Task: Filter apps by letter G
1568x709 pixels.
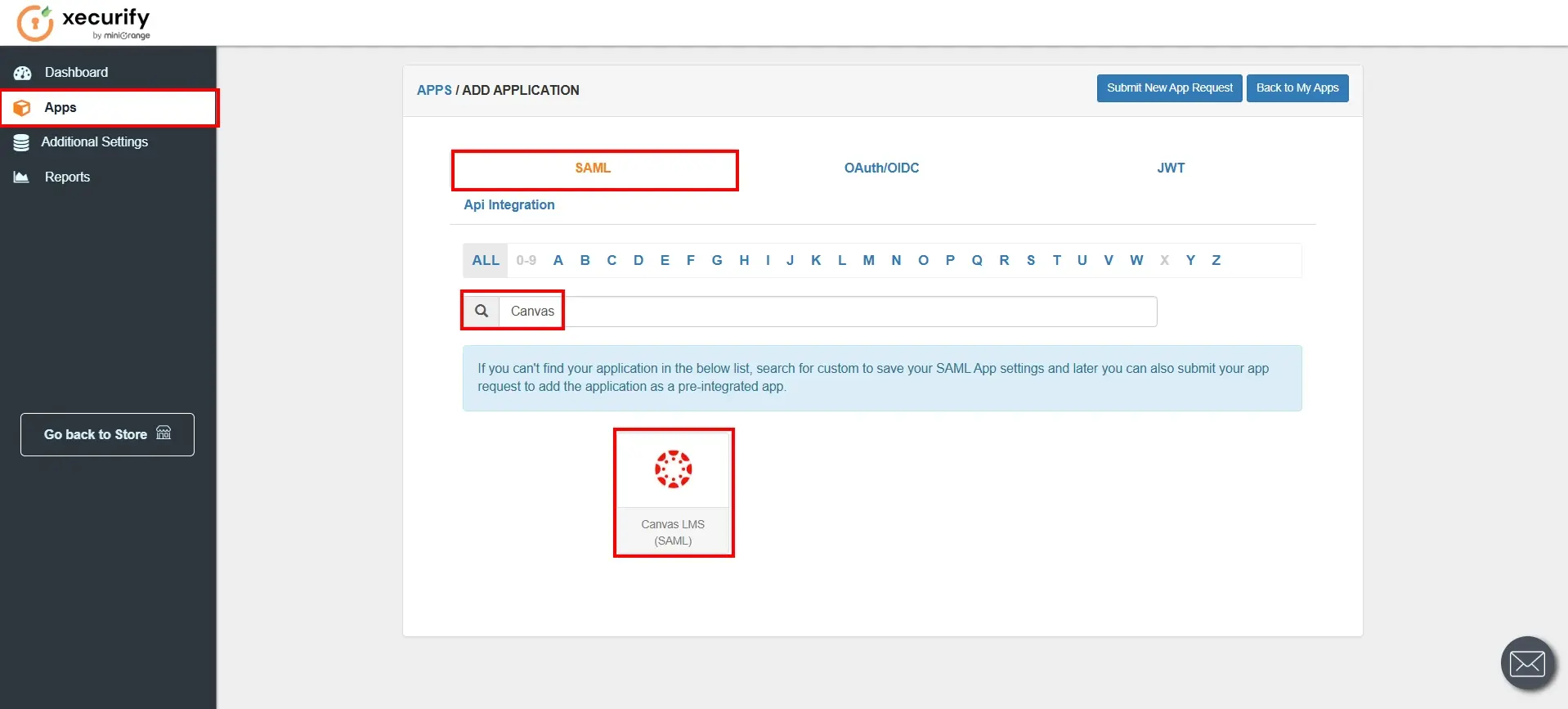Action: click(717, 260)
